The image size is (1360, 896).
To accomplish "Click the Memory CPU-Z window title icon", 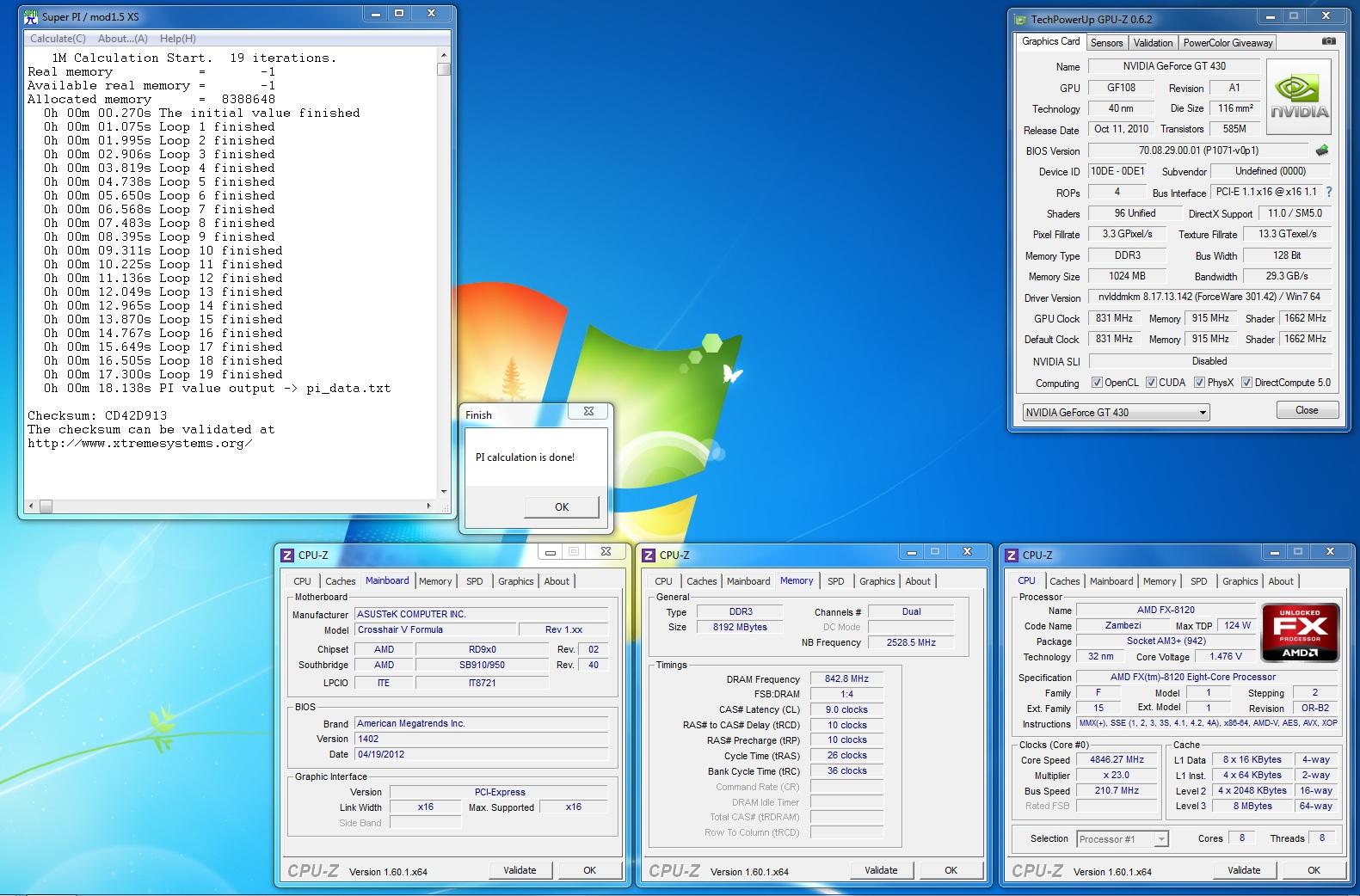I will point(649,555).
